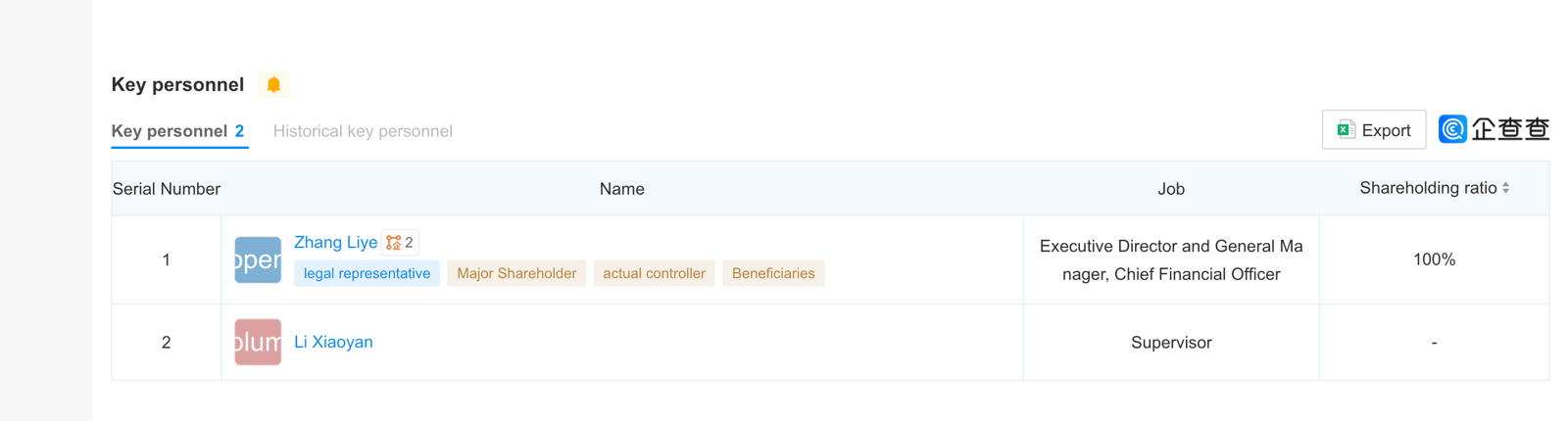Screen dimensions: 1568x421
Task: Click the orange bell notification icon
Action: point(273,85)
